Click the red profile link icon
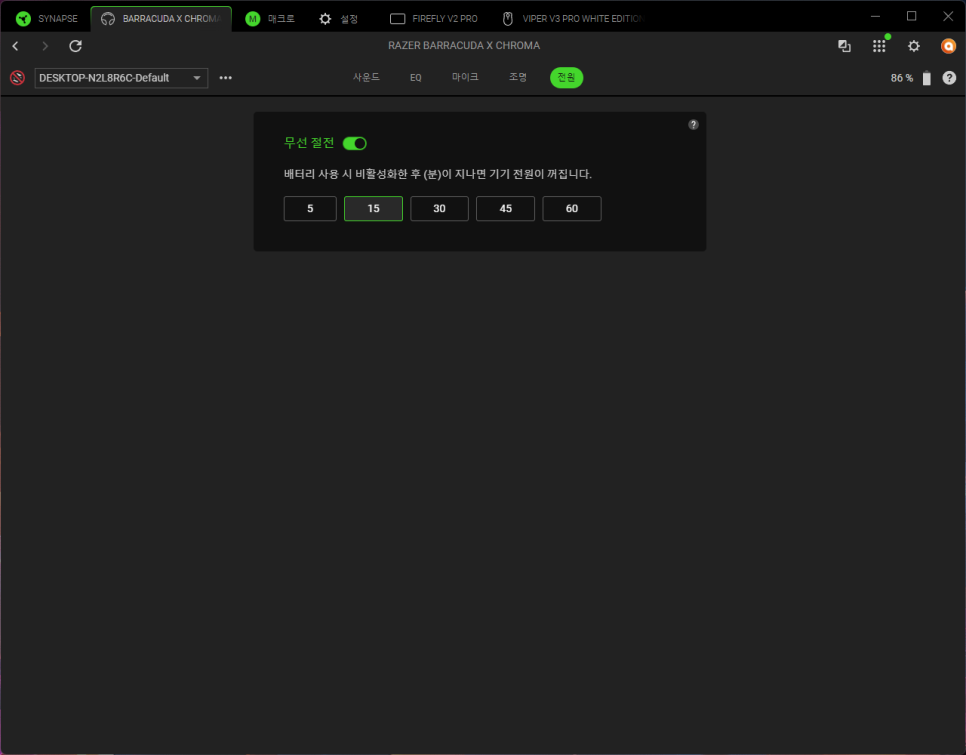Viewport: 966px width, 755px height. click(17, 78)
